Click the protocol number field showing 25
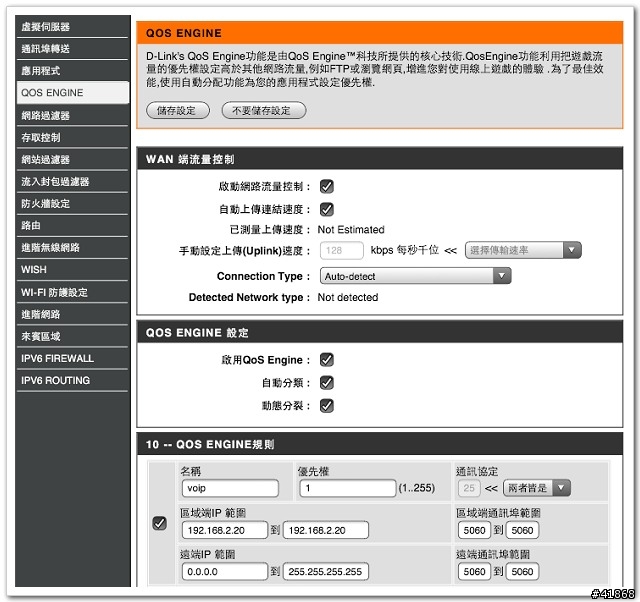 (469, 488)
